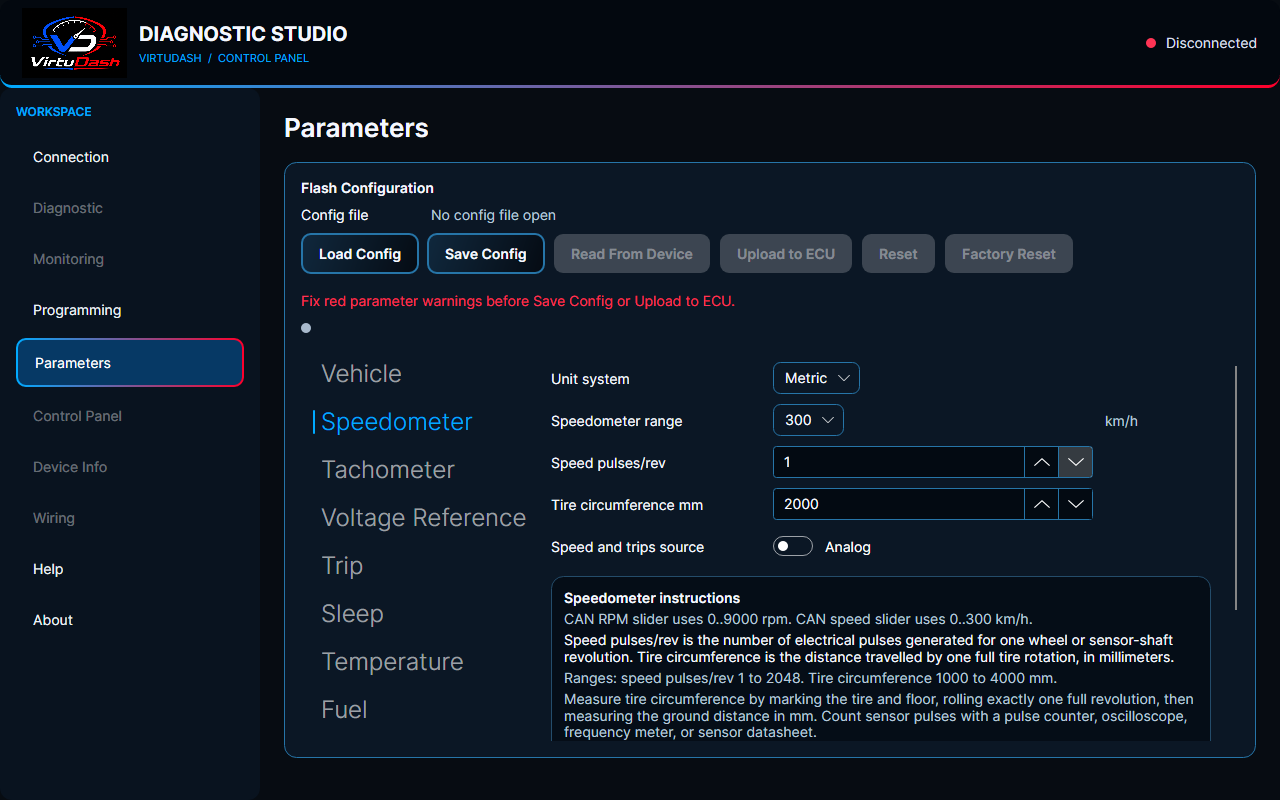Select the Temperature parameter category
The image size is (1280, 800).
[x=392, y=662]
